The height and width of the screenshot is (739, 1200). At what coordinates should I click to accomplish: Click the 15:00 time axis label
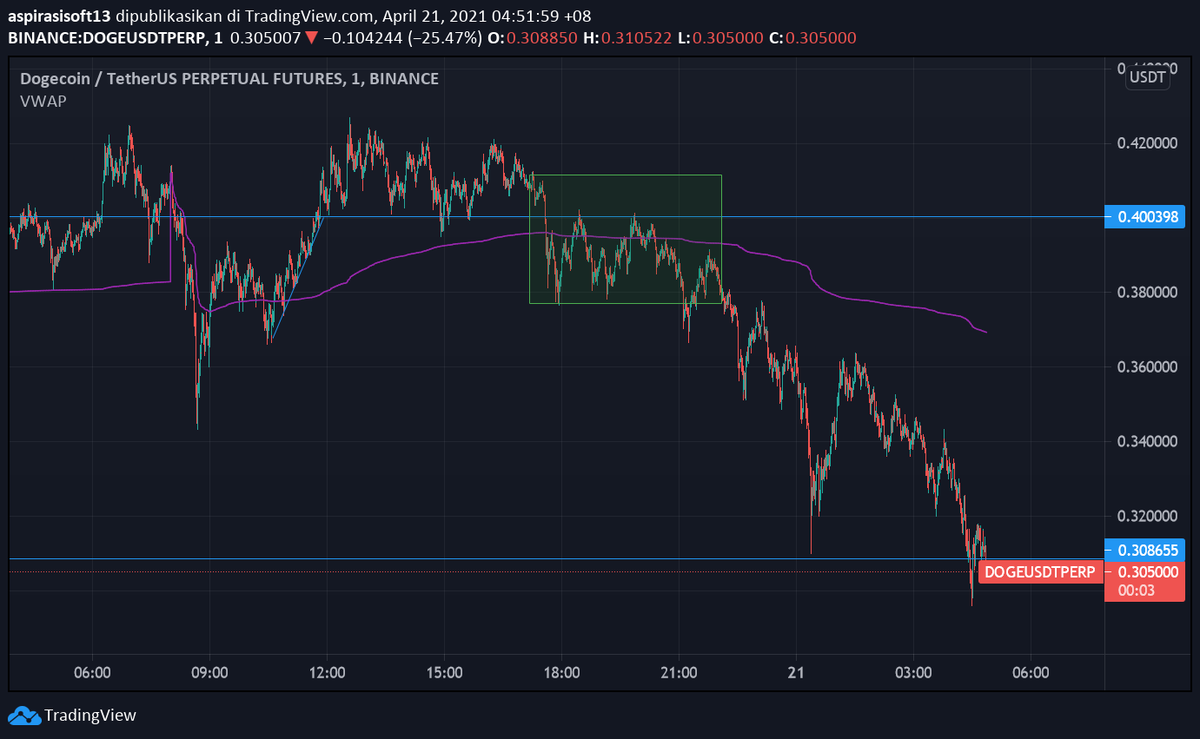pyautogui.click(x=444, y=673)
